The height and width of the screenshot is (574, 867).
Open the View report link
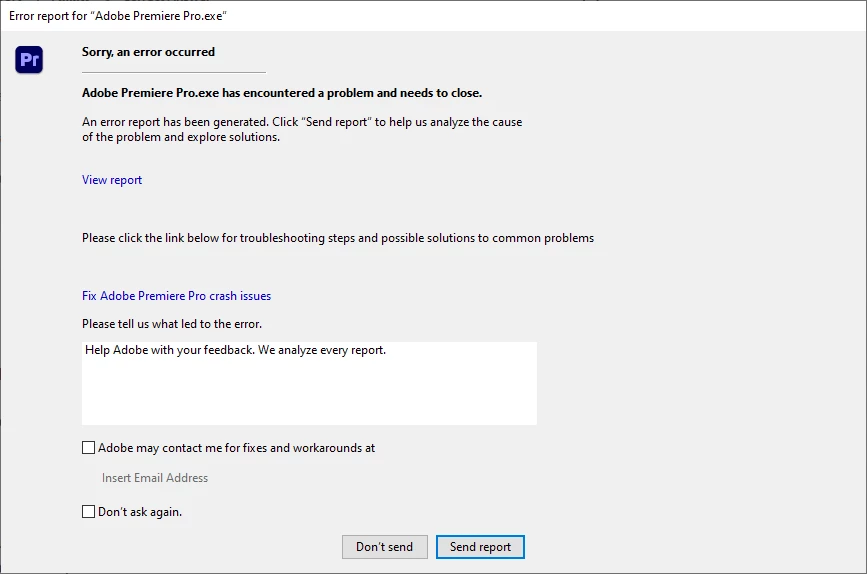[112, 180]
